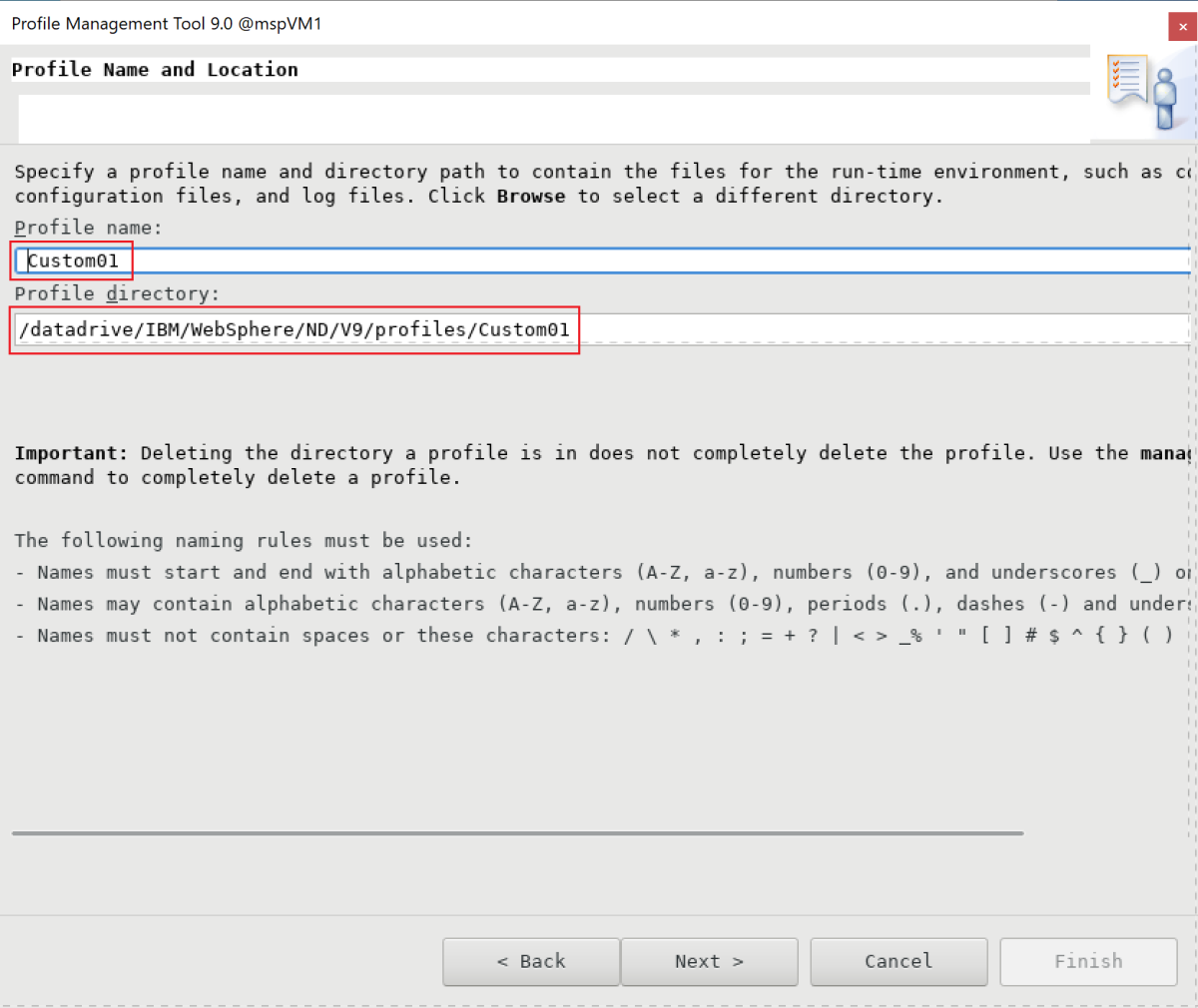This screenshot has width=1198, height=1008.
Task: Select the Custom01 profile name text
Action: 72,260
